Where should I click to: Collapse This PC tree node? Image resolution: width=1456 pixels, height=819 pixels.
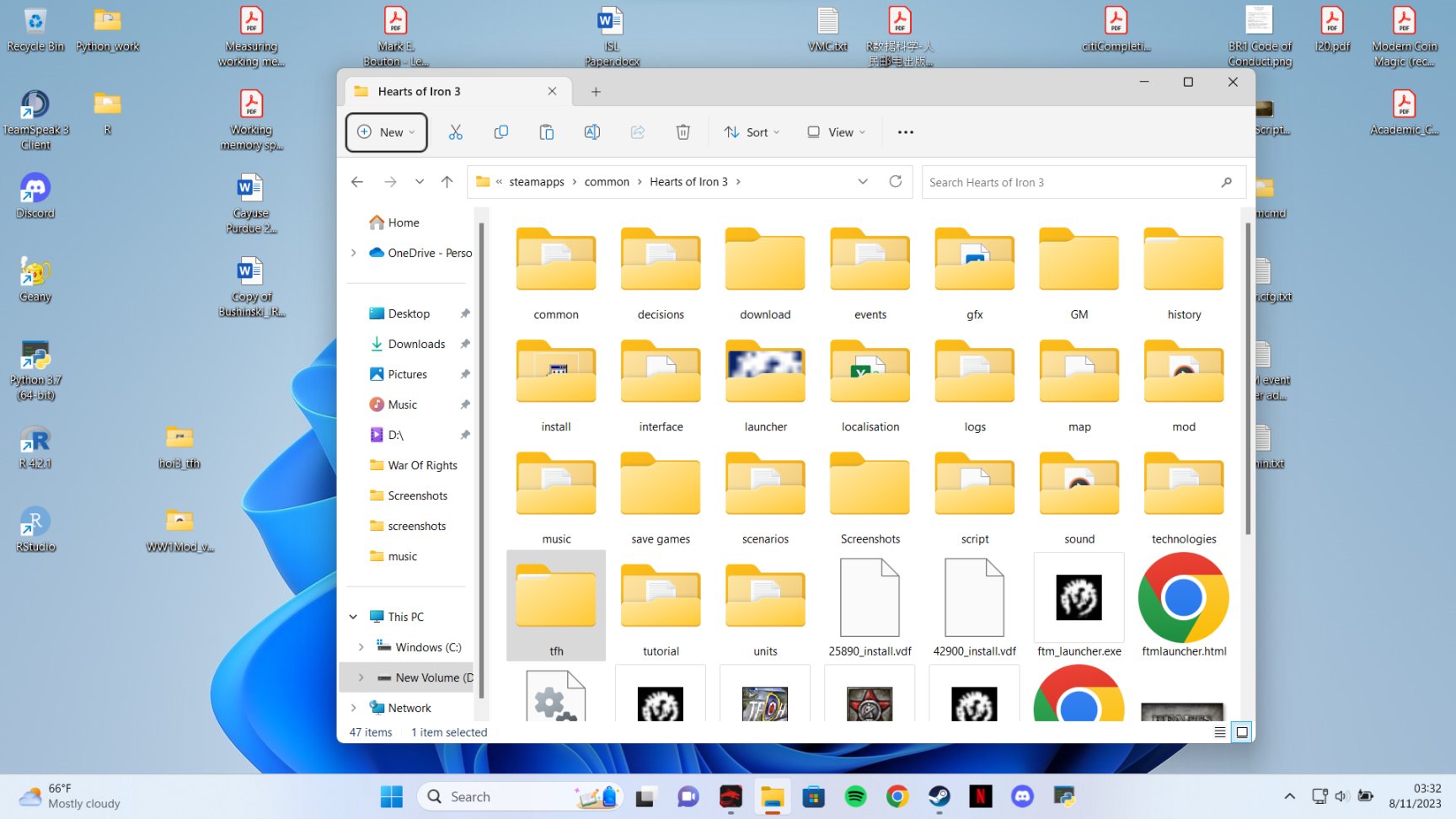[354, 617]
